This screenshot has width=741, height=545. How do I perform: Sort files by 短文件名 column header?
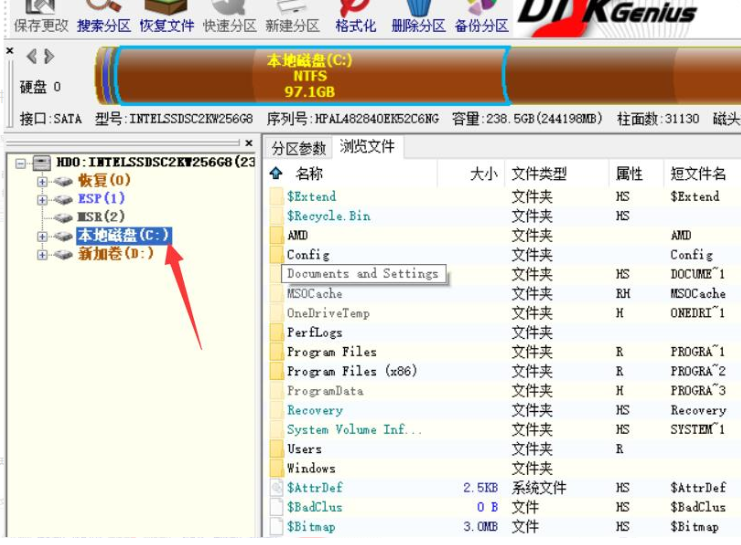698,174
